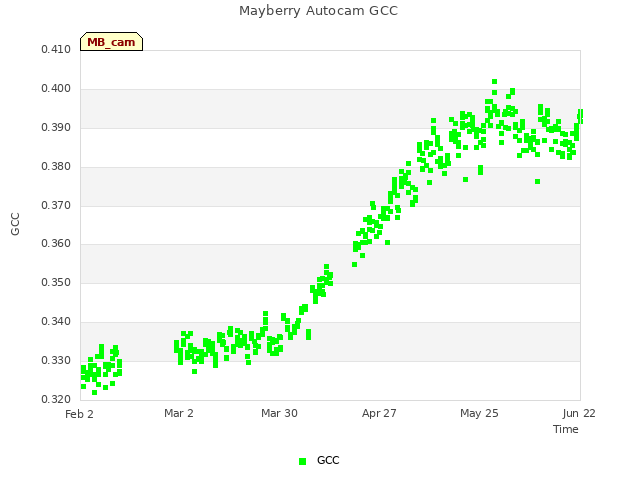This screenshot has height=480, width=640.
Task: Click the y-axis label 0.400
Action: coord(56,89)
